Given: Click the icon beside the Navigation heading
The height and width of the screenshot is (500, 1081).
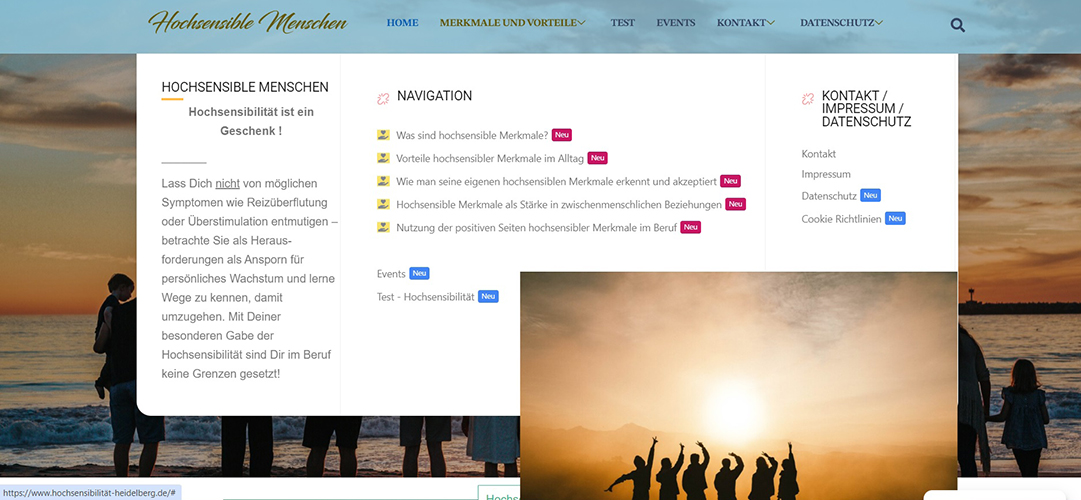Looking at the screenshot, I should (383, 99).
